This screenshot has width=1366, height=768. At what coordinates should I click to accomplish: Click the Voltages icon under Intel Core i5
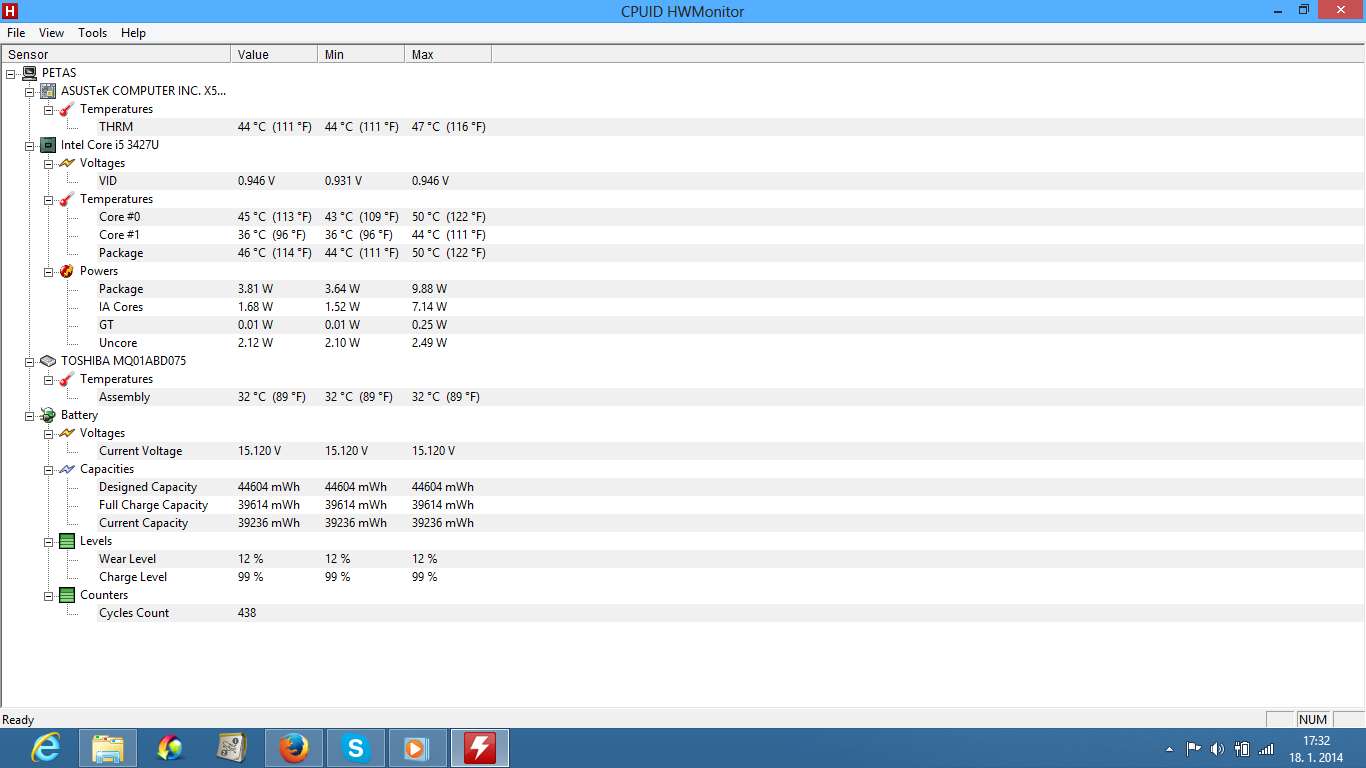tap(67, 163)
